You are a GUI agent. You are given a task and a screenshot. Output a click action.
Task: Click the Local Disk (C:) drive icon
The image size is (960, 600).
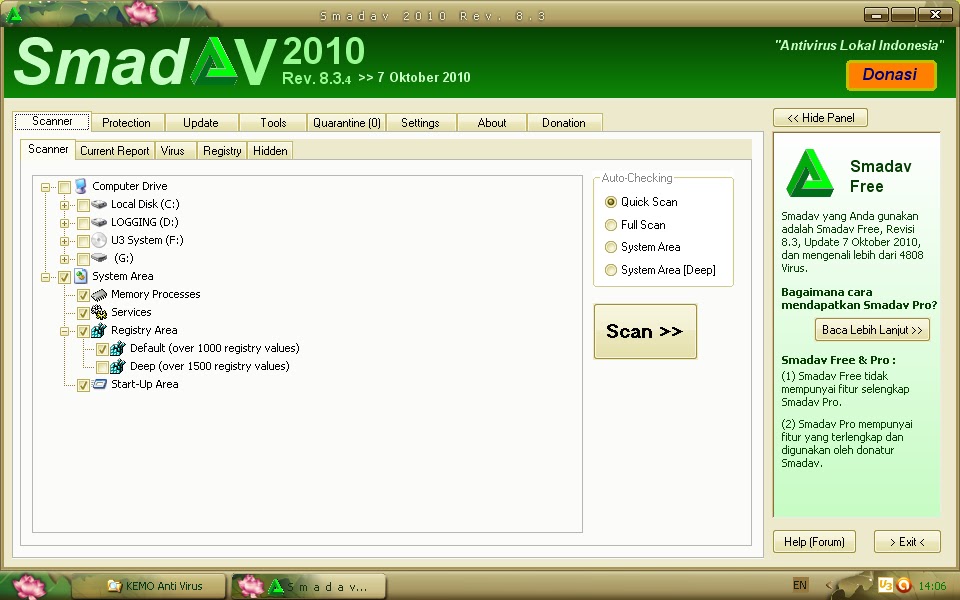[99, 204]
